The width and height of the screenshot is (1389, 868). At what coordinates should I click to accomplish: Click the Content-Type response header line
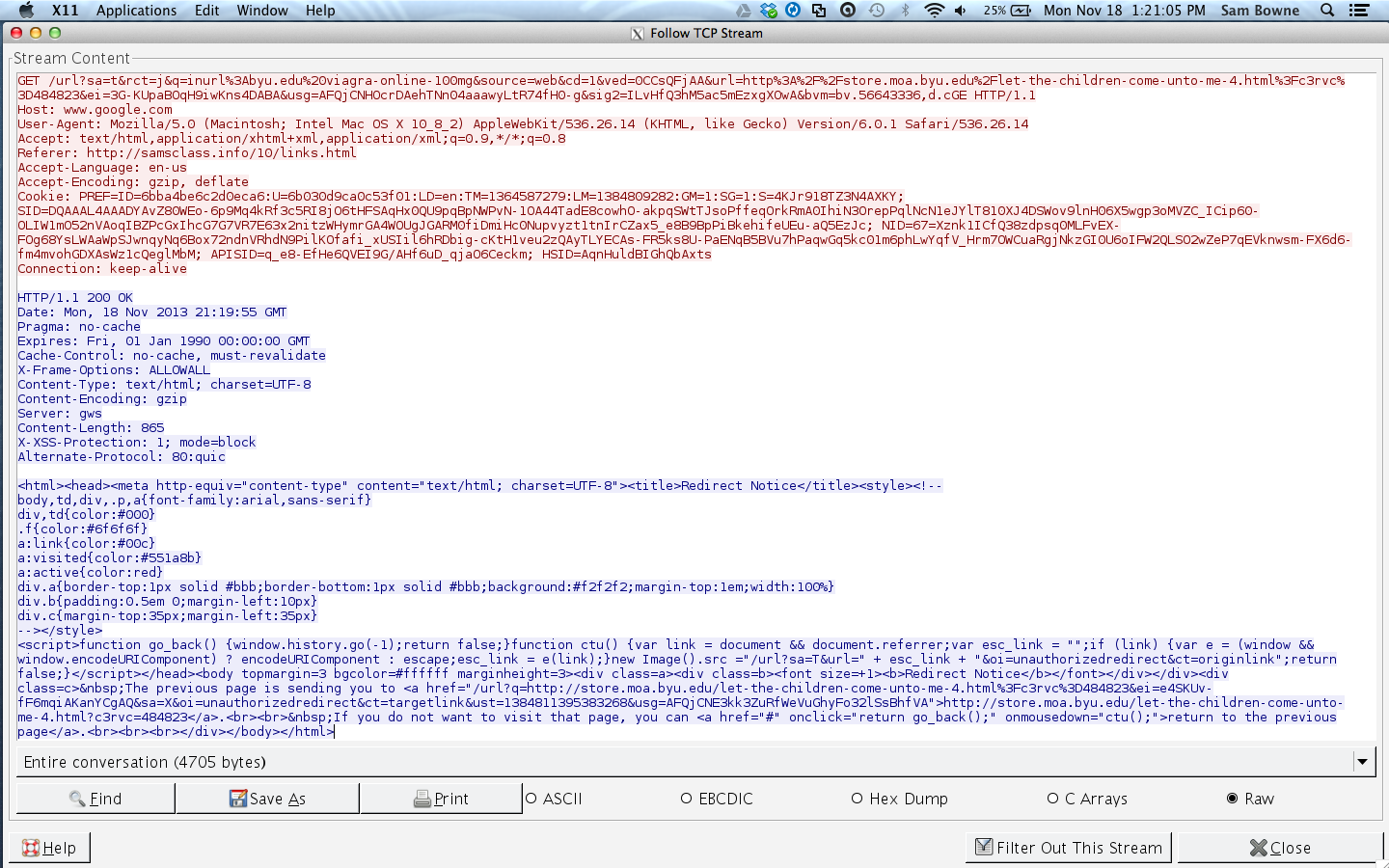pyautogui.click(x=164, y=385)
